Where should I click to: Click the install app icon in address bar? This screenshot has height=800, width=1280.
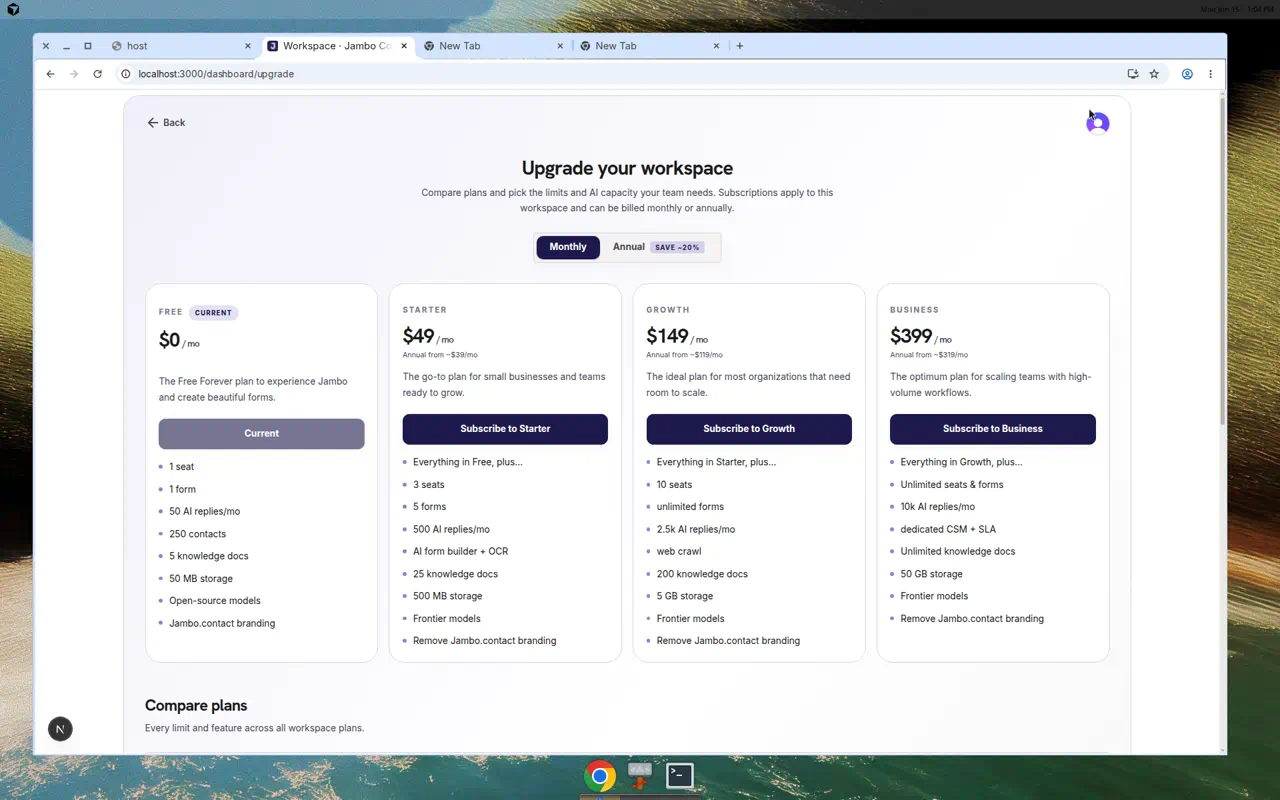pos(1133,74)
